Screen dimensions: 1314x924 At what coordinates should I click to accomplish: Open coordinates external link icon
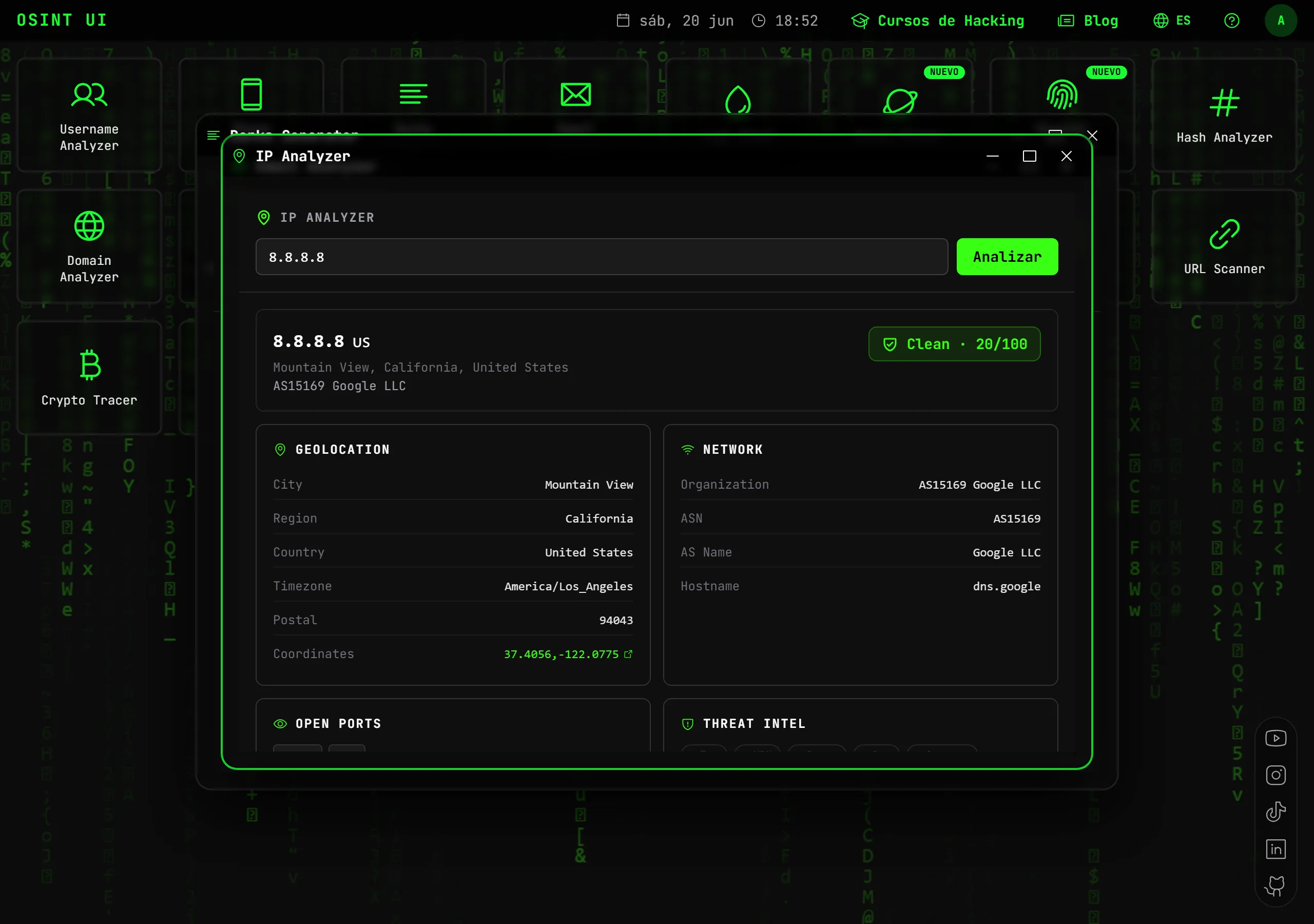[628, 654]
